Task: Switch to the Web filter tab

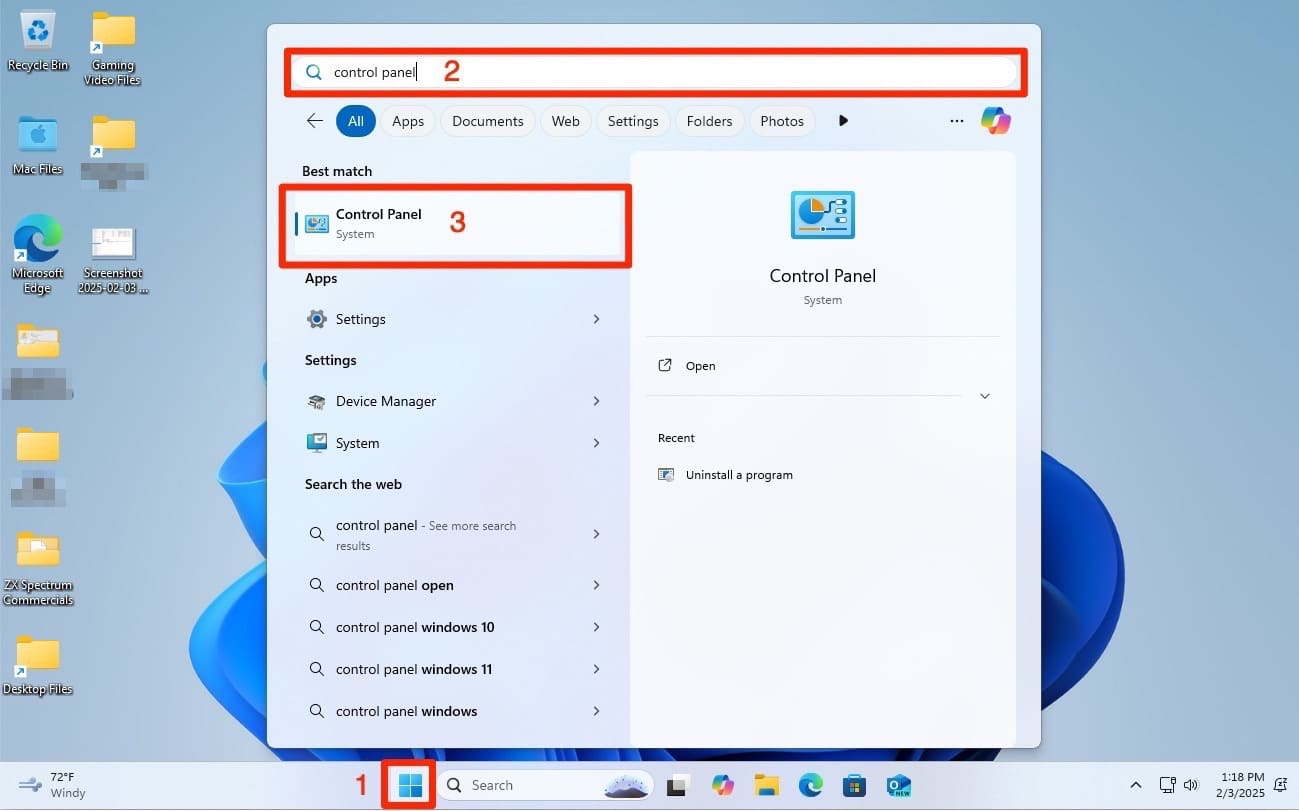Action: (x=566, y=121)
